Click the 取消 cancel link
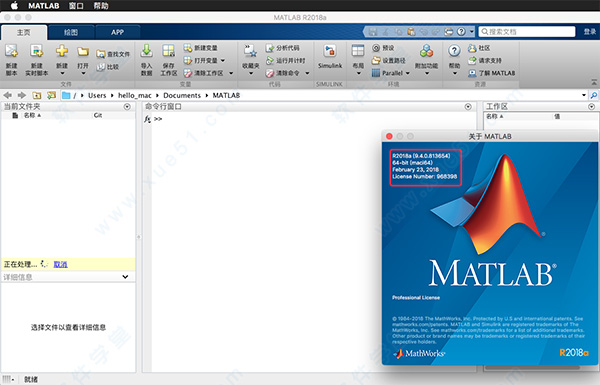Image resolution: width=600 pixels, height=385 pixels. (60, 264)
